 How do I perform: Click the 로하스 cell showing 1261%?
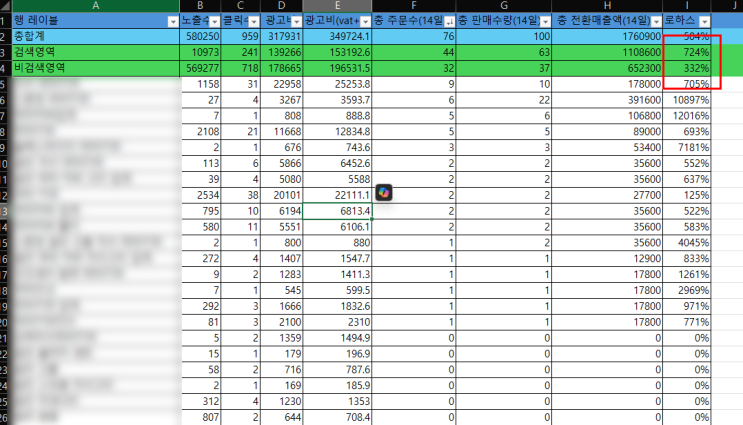point(687,274)
